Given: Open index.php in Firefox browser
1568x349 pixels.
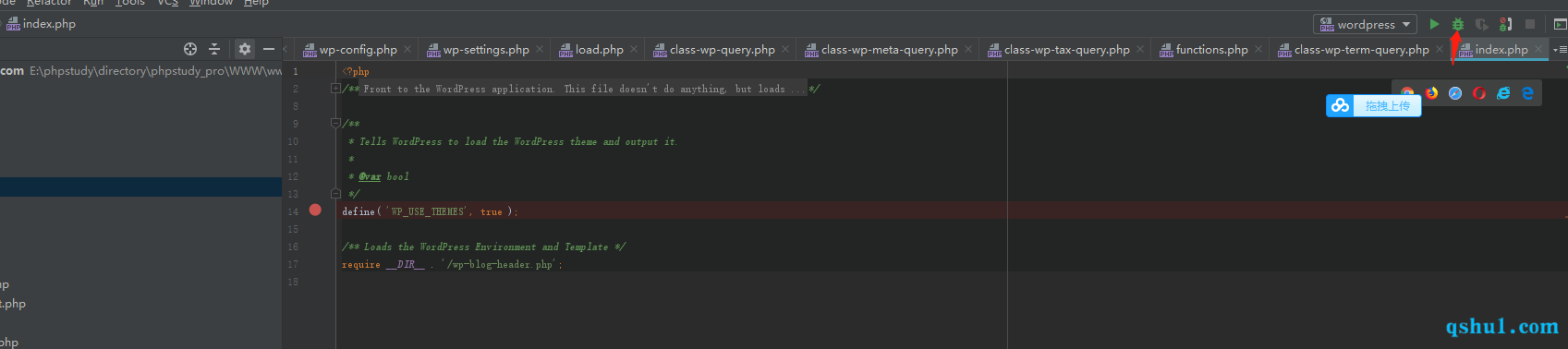Looking at the screenshot, I should [x=1431, y=93].
